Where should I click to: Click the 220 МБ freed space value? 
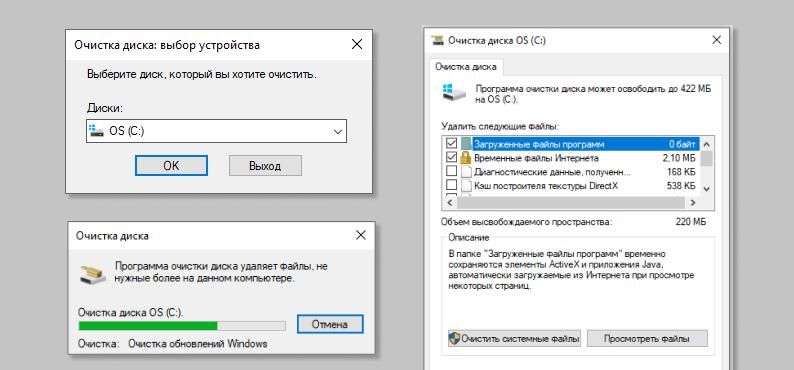click(x=691, y=222)
